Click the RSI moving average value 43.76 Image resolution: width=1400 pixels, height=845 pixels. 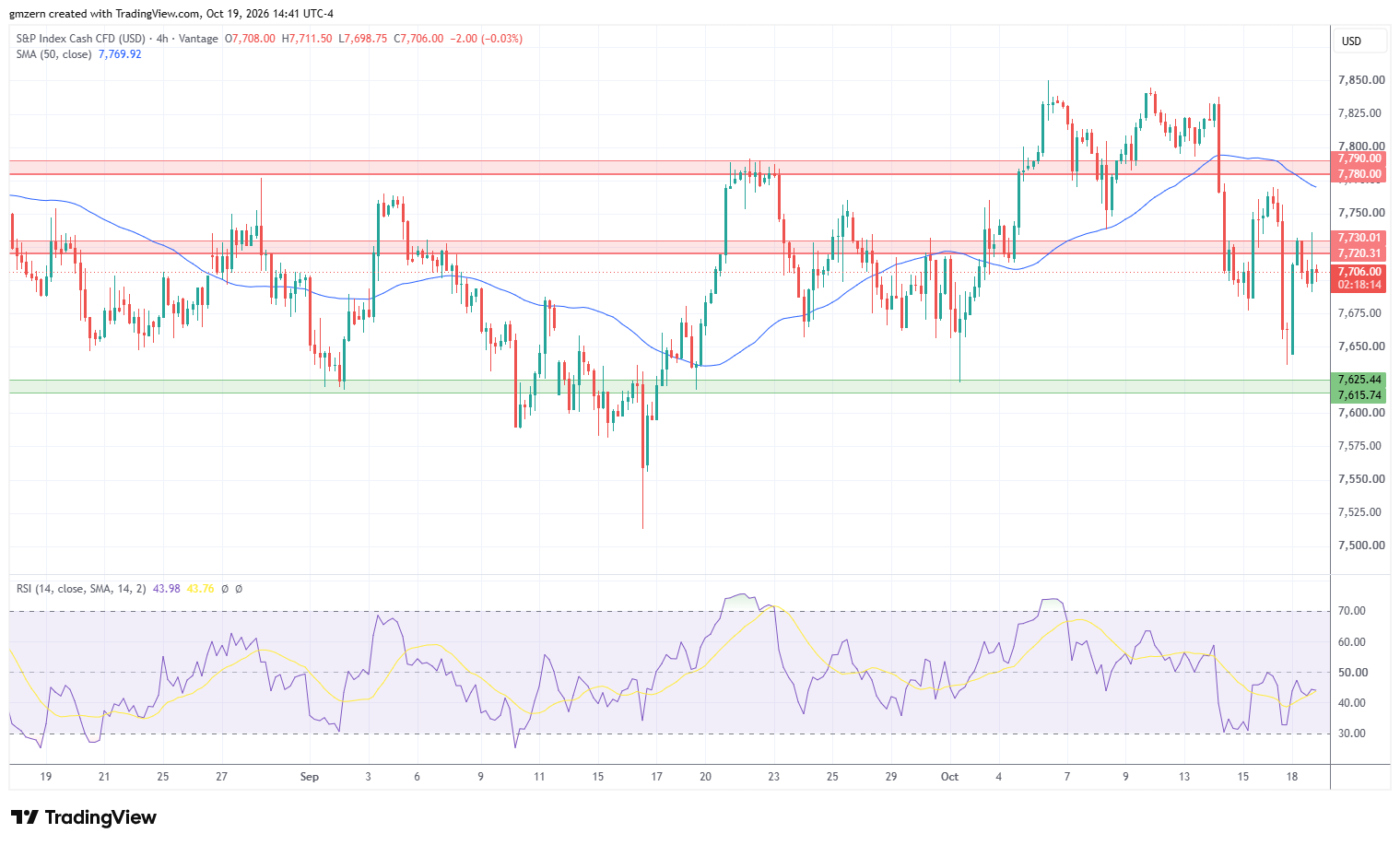201,589
